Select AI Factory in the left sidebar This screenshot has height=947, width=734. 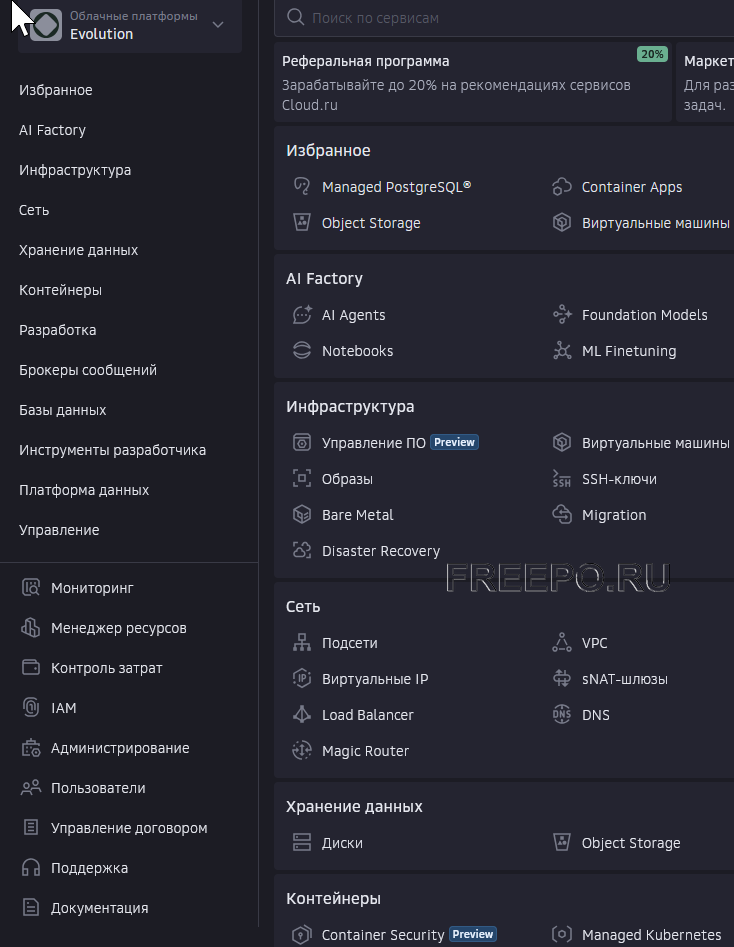(x=53, y=130)
